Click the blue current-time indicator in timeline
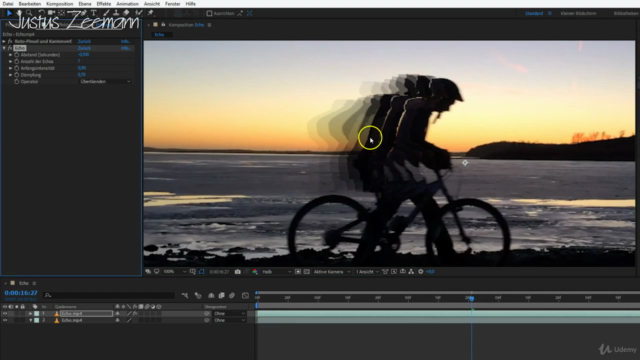Screen dimensions: 640x360 click(x=471, y=299)
